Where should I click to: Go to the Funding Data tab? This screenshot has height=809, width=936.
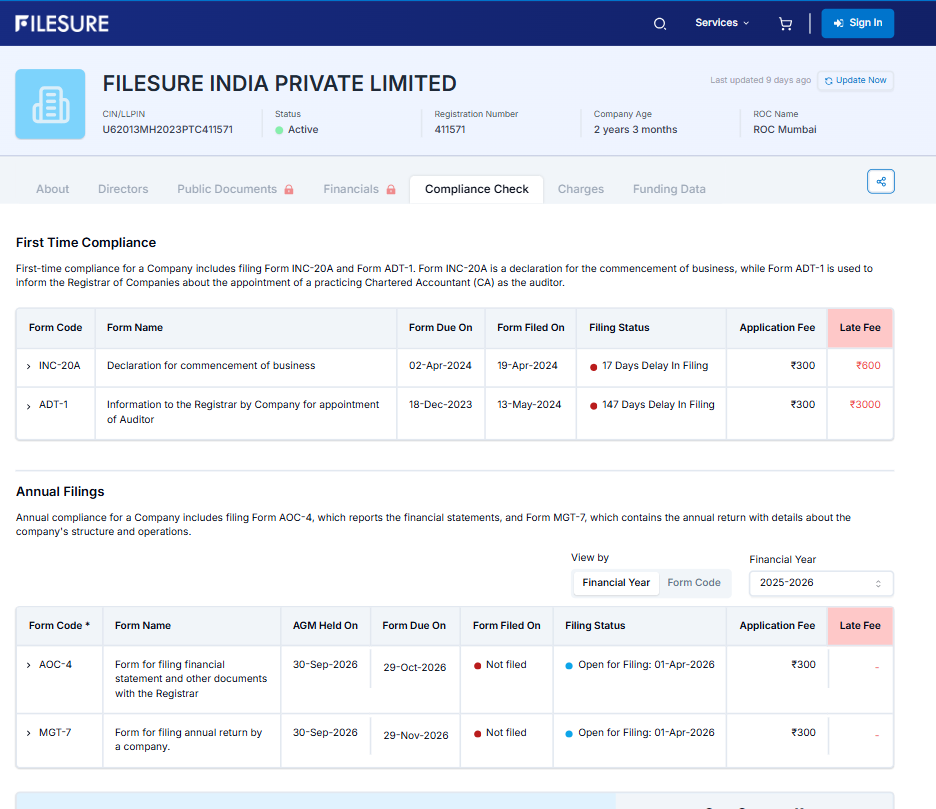tap(669, 189)
